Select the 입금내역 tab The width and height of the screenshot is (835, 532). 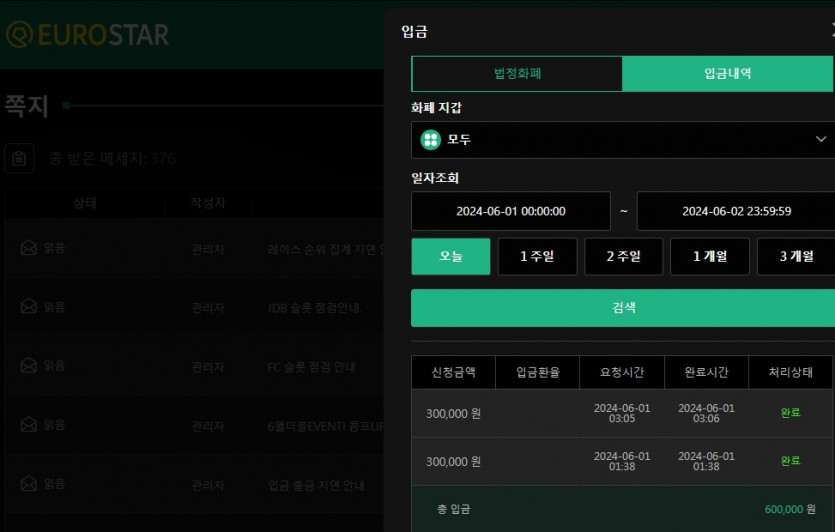727,73
